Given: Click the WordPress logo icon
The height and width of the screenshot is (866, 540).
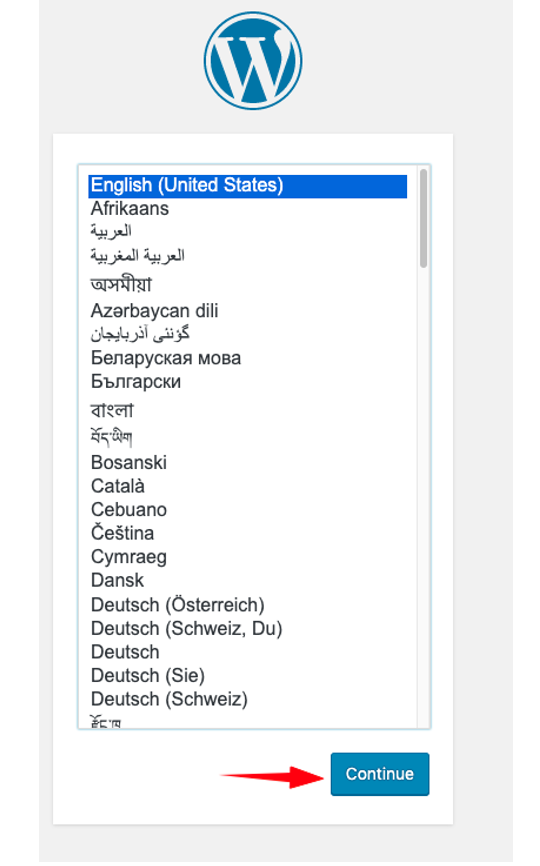Looking at the screenshot, I should click(x=253, y=61).
